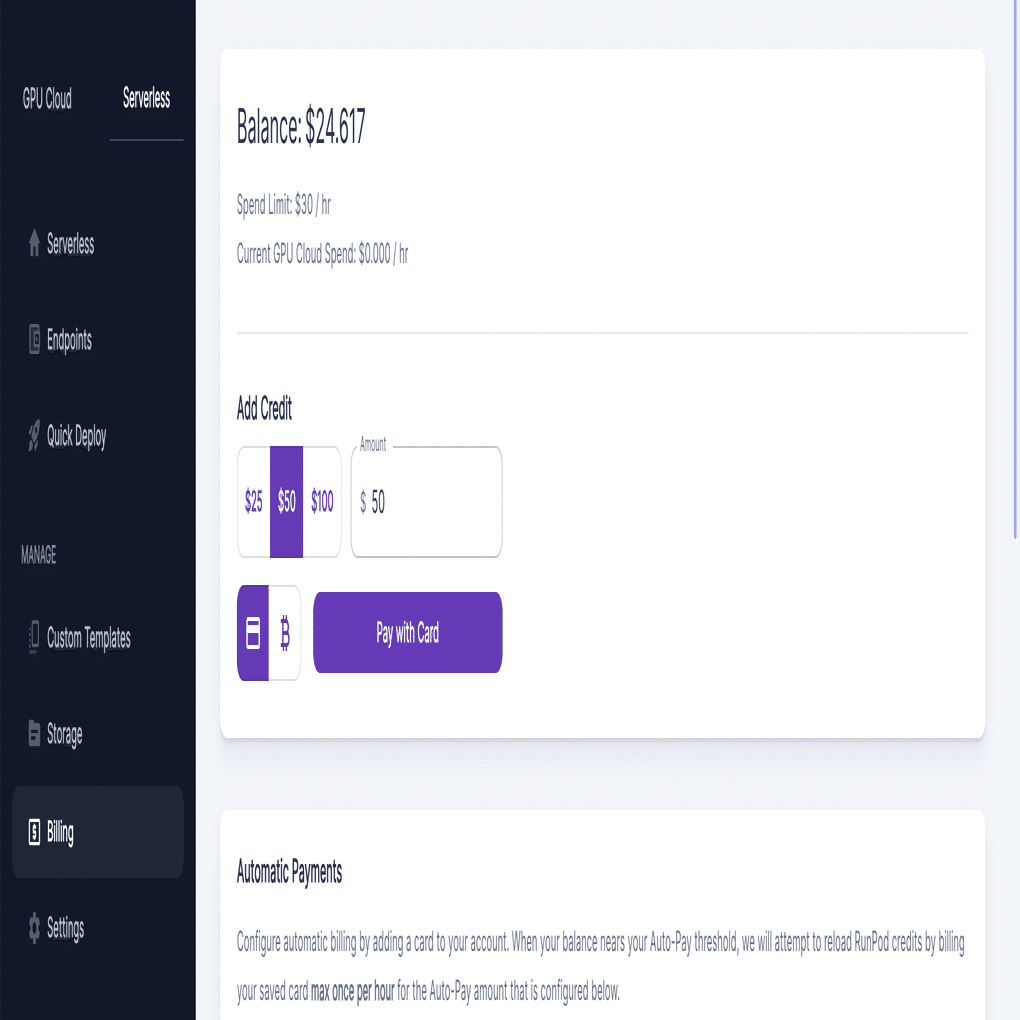Click the Serverless rocket icon in sidebar
This screenshot has height=1020, width=1020.
coord(34,244)
